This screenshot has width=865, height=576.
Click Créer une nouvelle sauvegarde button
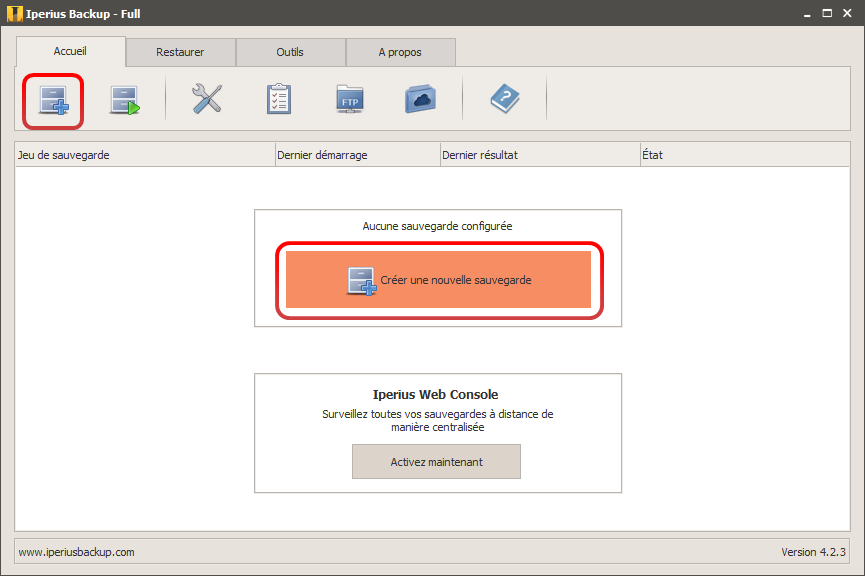tap(439, 280)
